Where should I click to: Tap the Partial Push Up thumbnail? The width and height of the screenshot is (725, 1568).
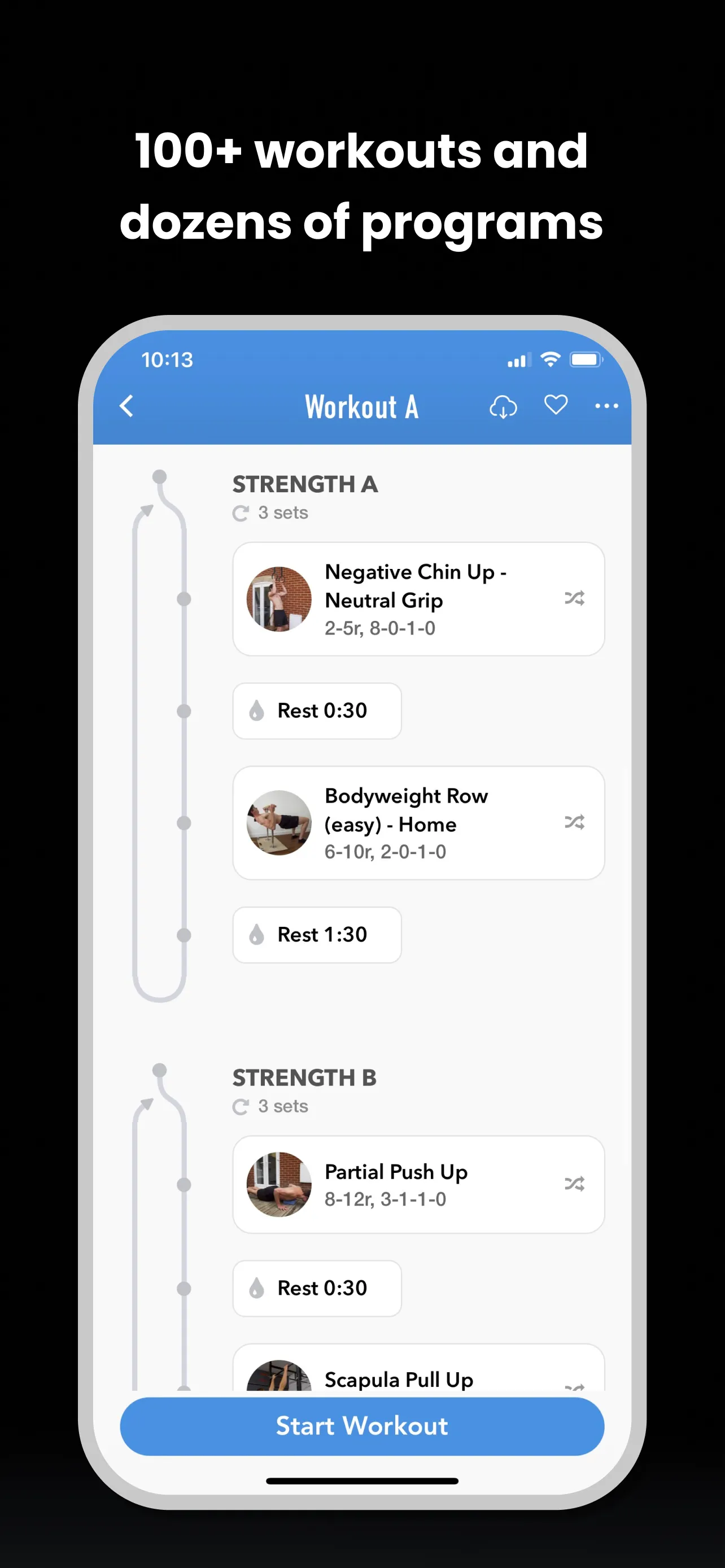[279, 1185]
